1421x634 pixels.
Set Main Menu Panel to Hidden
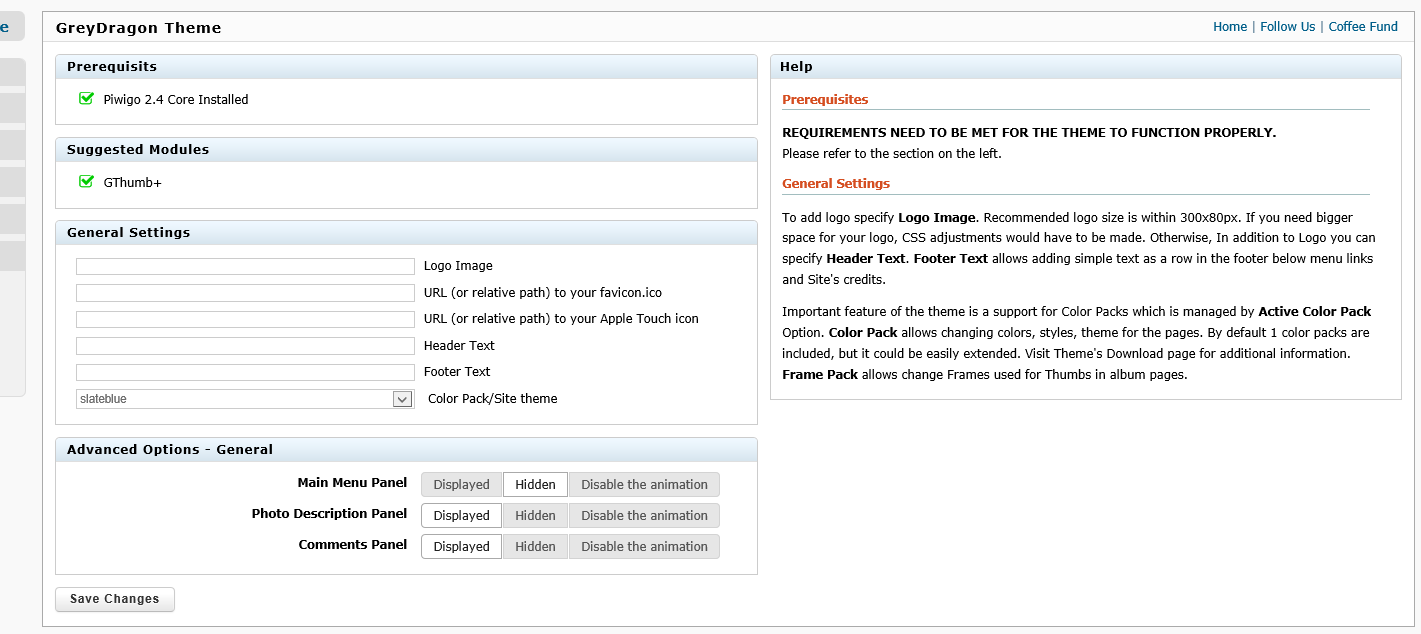click(535, 485)
